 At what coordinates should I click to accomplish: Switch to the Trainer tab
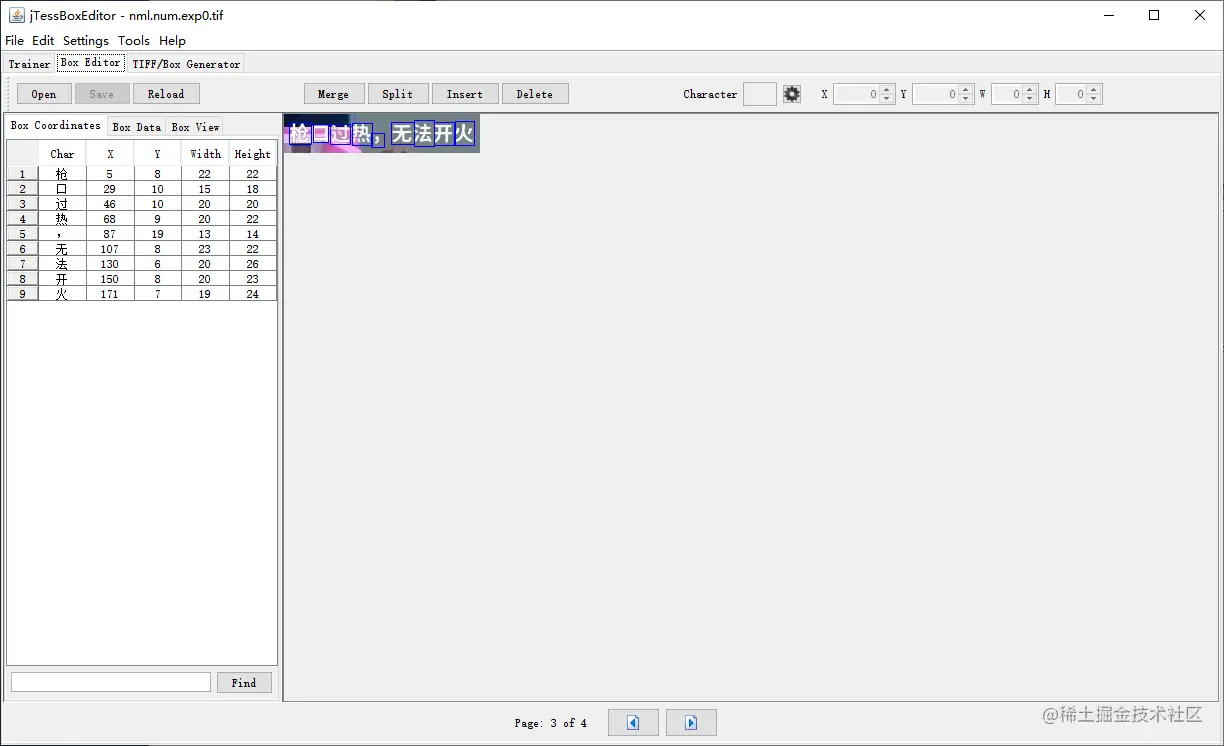(x=29, y=64)
